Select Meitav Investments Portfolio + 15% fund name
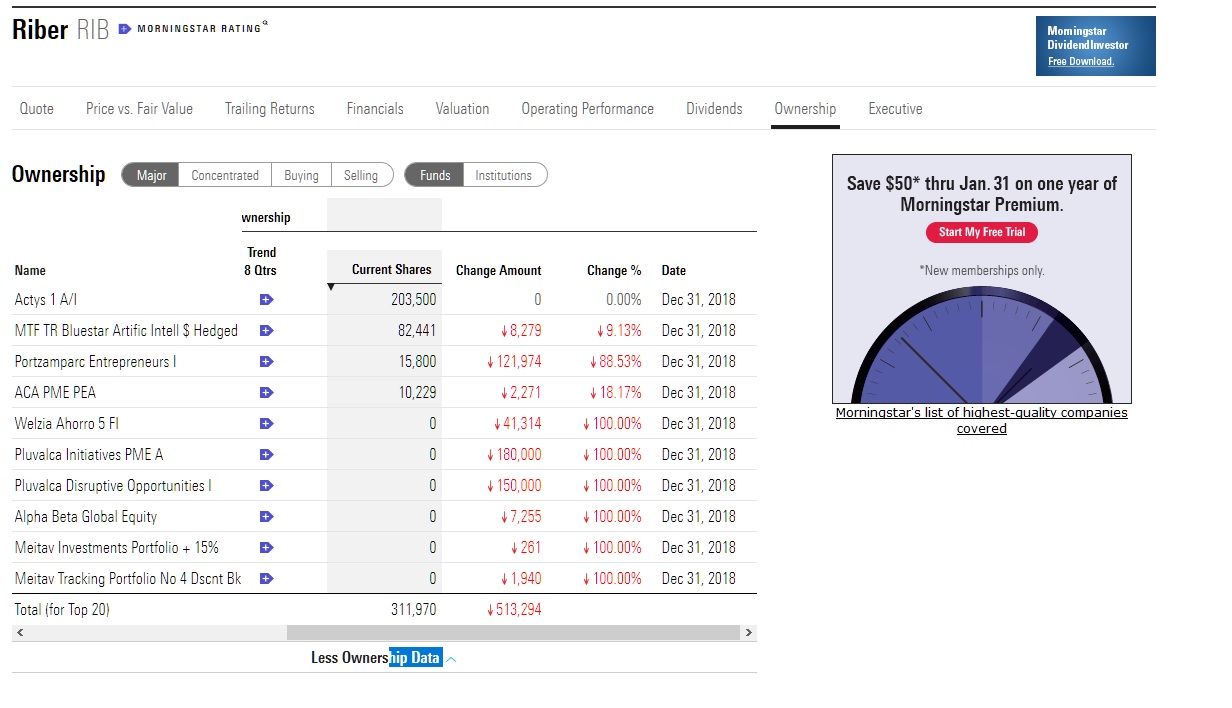This screenshot has width=1232, height=708. [x=117, y=547]
